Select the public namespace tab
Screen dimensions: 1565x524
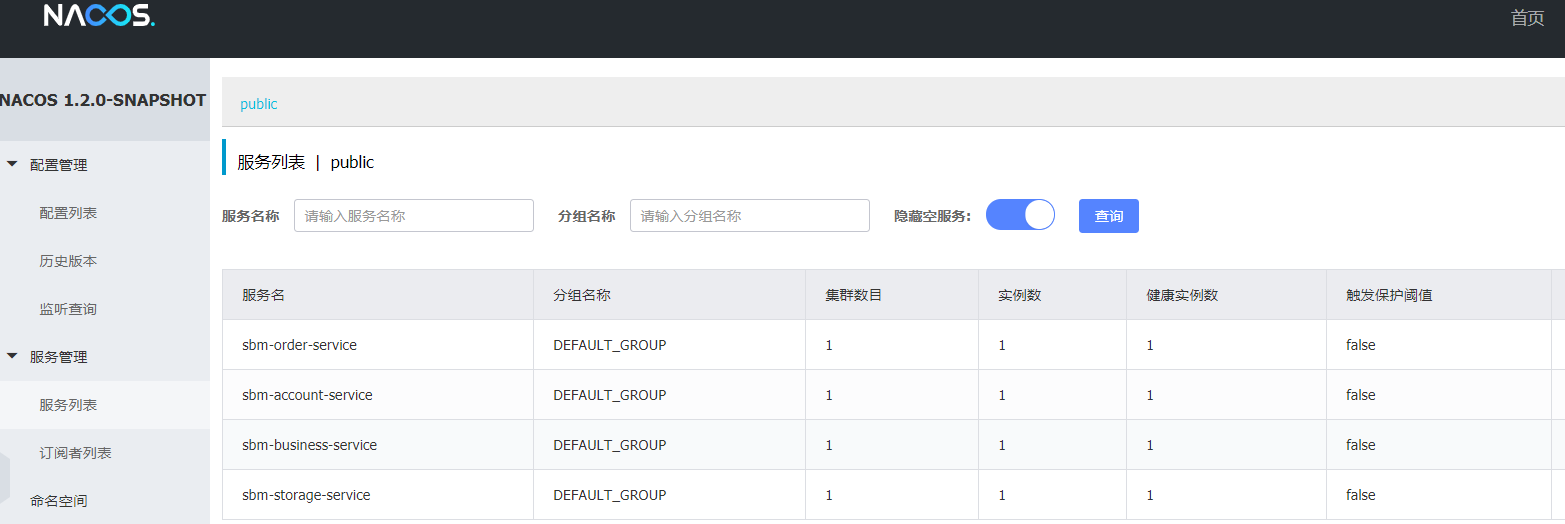coord(259,104)
